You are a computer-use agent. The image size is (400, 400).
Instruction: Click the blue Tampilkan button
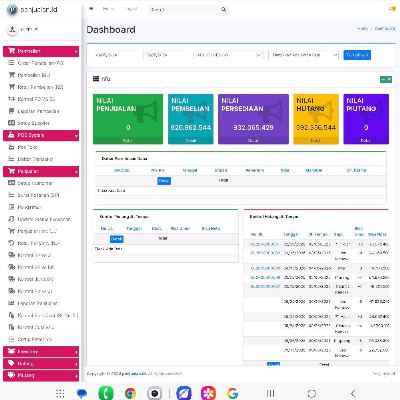click(357, 55)
